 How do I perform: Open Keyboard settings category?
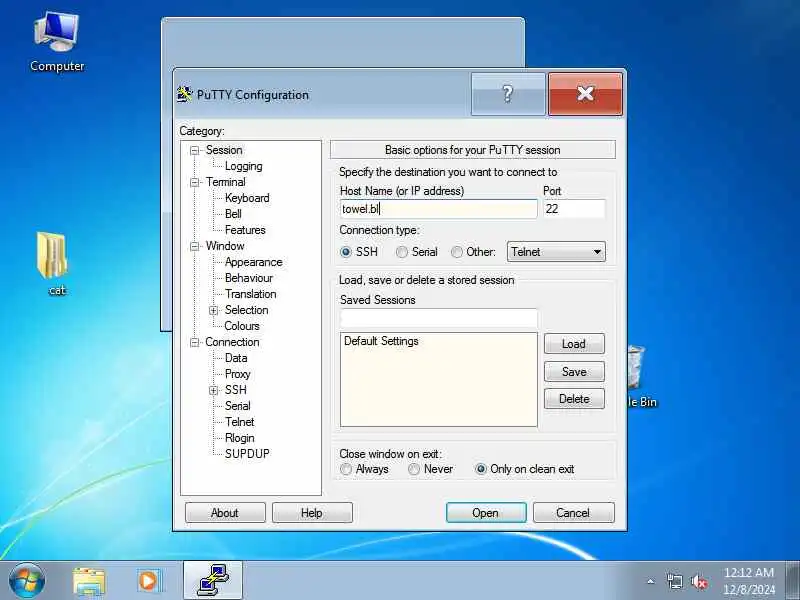click(x=247, y=198)
